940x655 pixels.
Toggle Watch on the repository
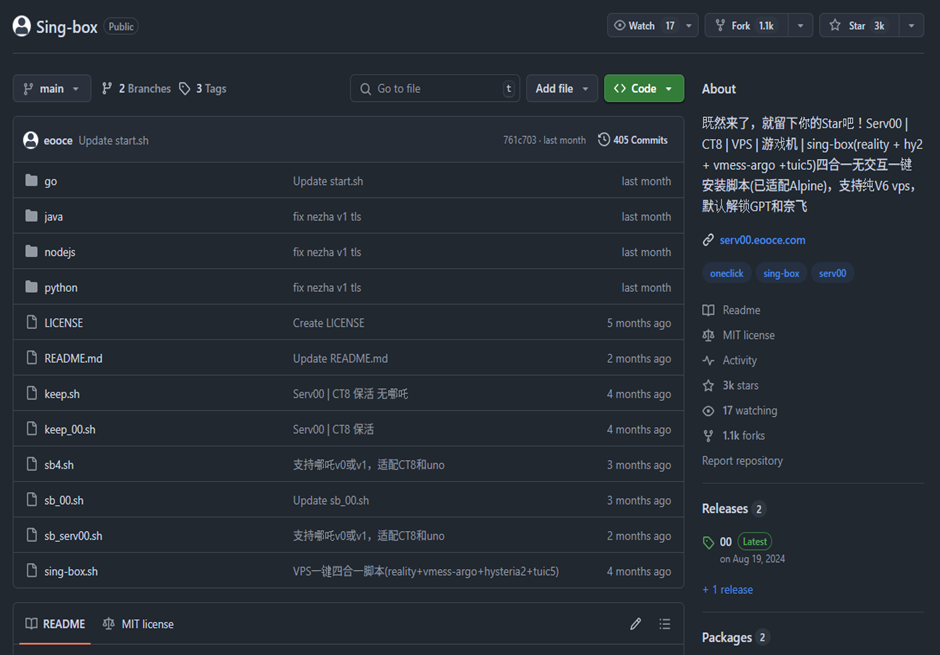(644, 26)
